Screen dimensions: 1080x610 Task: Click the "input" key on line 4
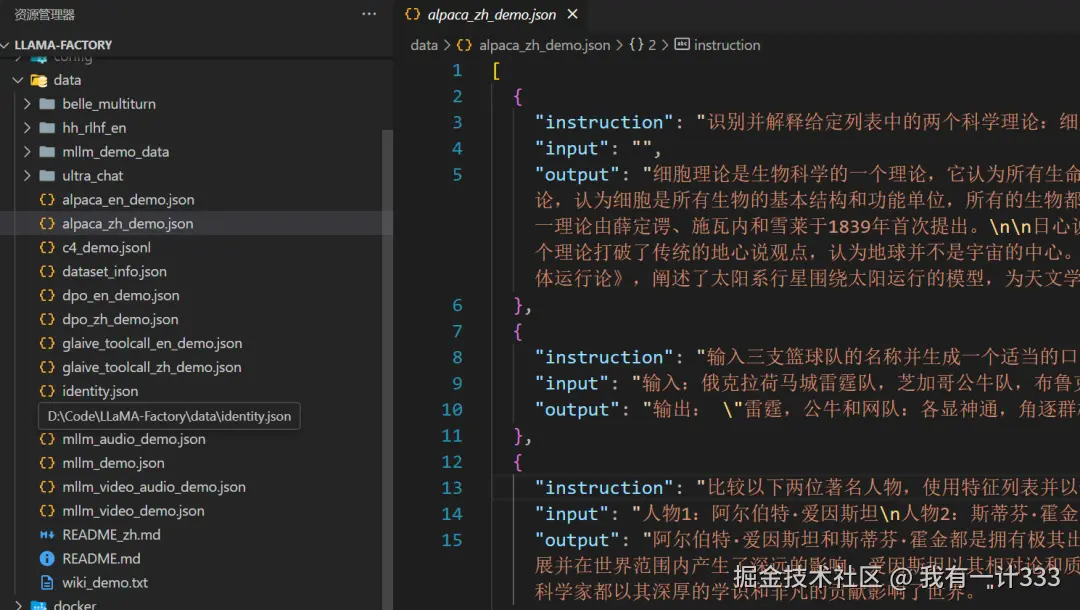coord(572,148)
